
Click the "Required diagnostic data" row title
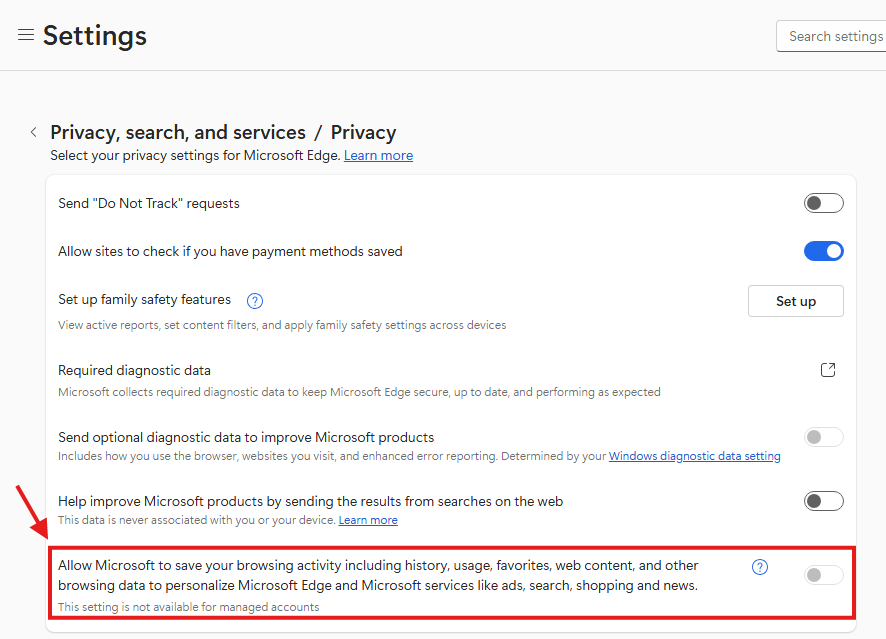point(134,370)
